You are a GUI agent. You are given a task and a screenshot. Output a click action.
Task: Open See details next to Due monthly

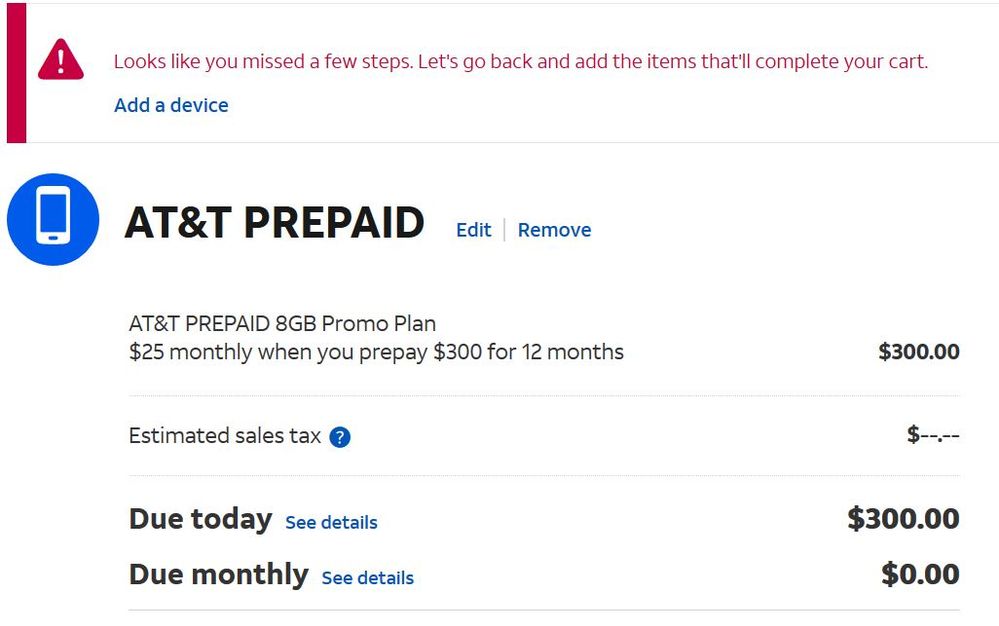pyautogui.click(x=367, y=578)
